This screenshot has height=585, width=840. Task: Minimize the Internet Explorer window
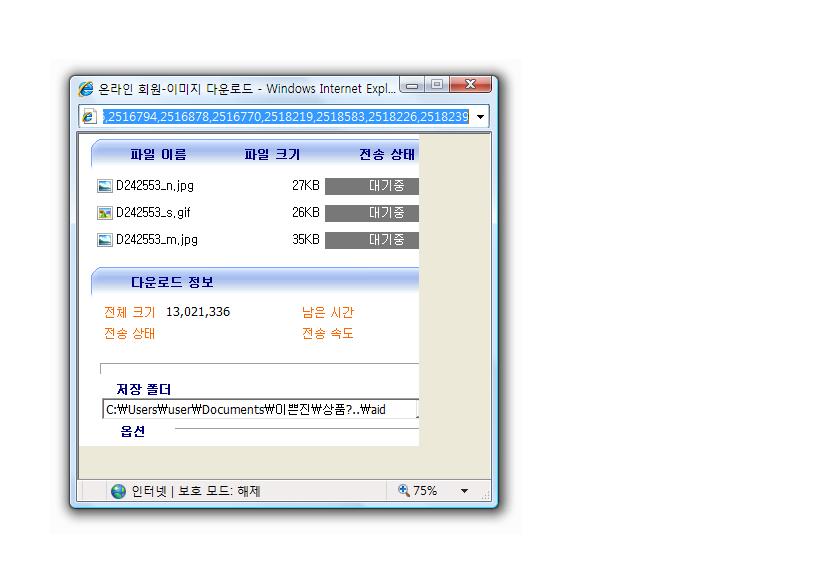click(x=412, y=85)
